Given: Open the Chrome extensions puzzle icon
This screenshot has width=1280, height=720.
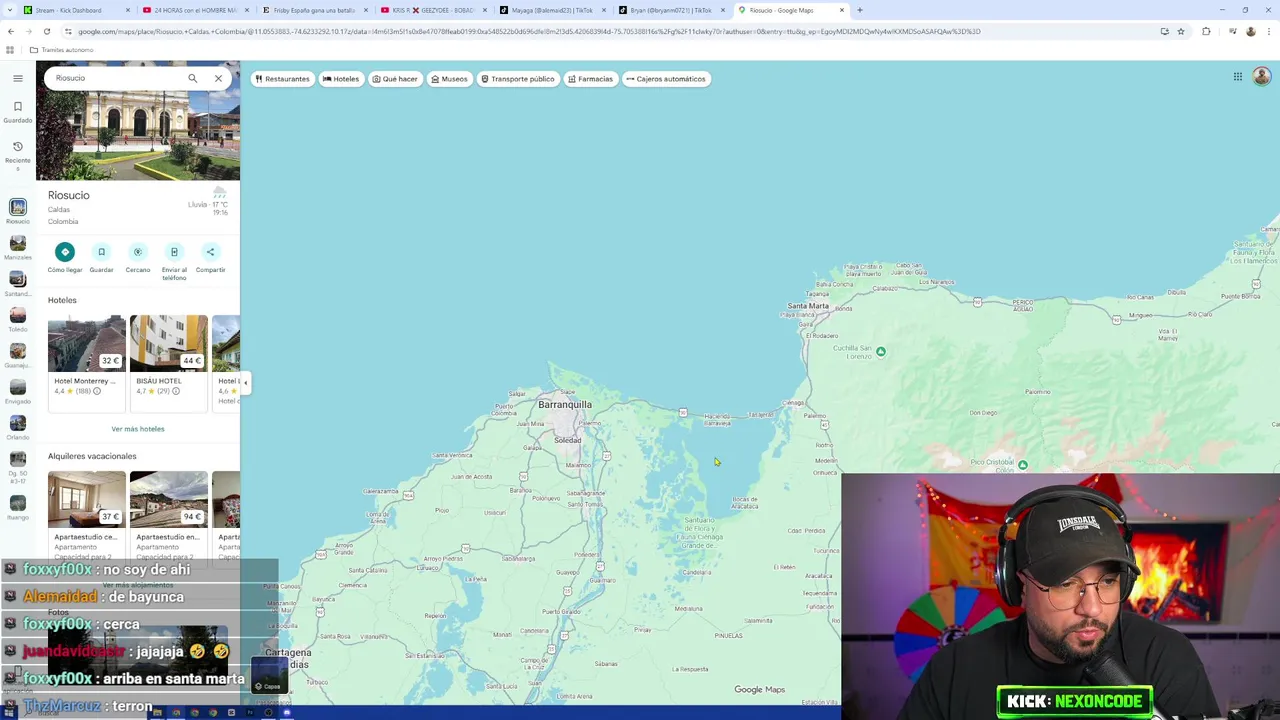Looking at the screenshot, I should [x=1206, y=31].
